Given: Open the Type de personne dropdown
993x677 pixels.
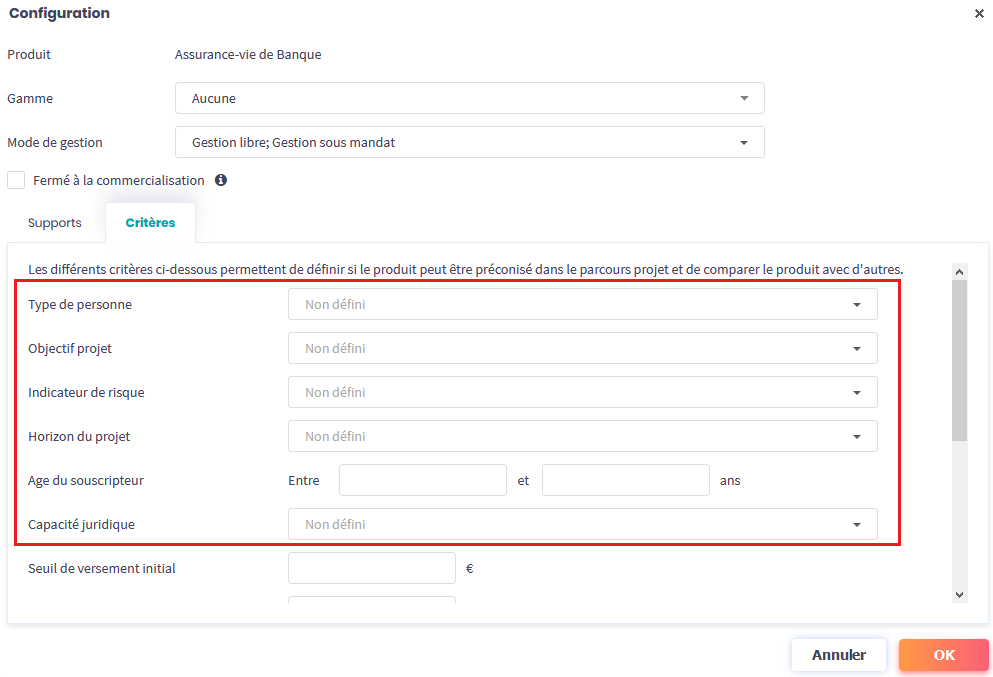Looking at the screenshot, I should point(582,305).
